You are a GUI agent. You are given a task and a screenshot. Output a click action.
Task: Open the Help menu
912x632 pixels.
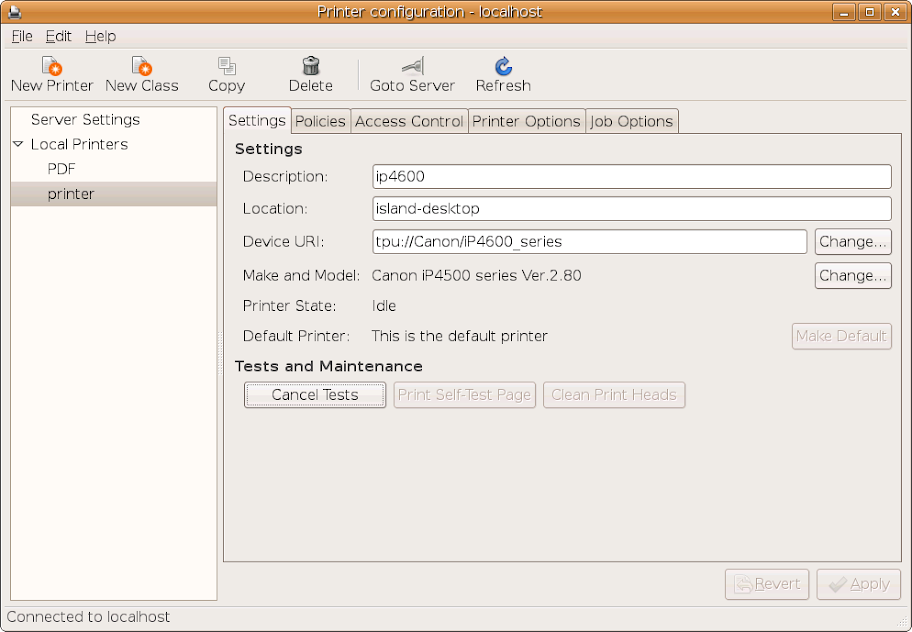(100, 36)
